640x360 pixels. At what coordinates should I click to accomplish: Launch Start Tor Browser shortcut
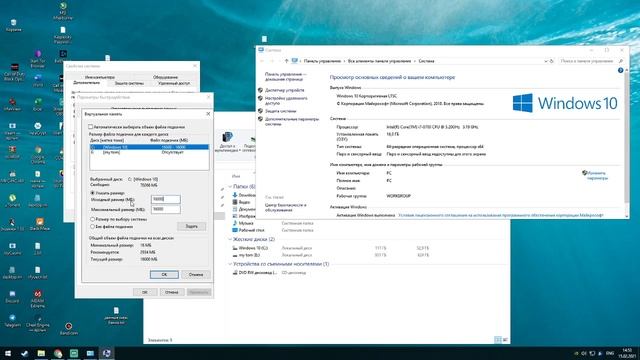click(38, 59)
